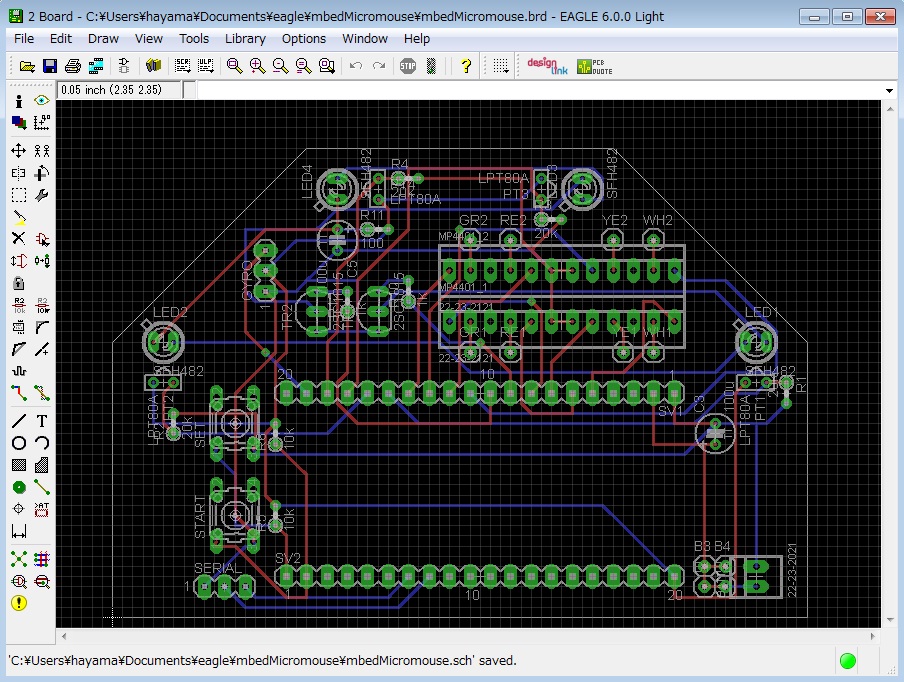Open the Info tool
The image size is (904, 682).
point(18,101)
